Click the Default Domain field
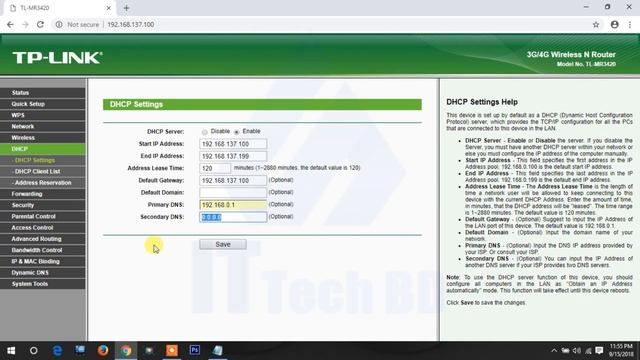 (x=233, y=193)
